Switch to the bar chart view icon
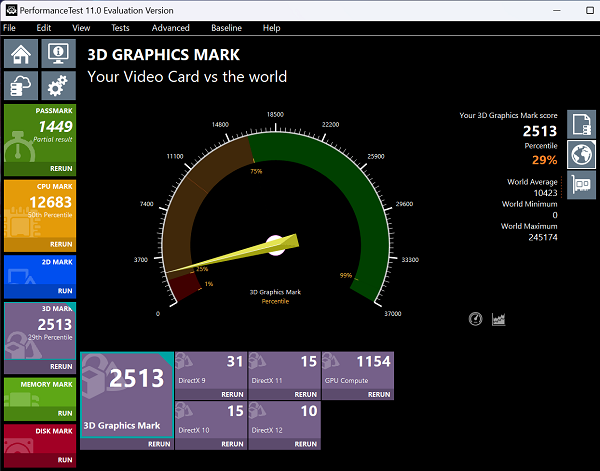Screen dimensions: 600x471 pyautogui.click(x=498, y=319)
